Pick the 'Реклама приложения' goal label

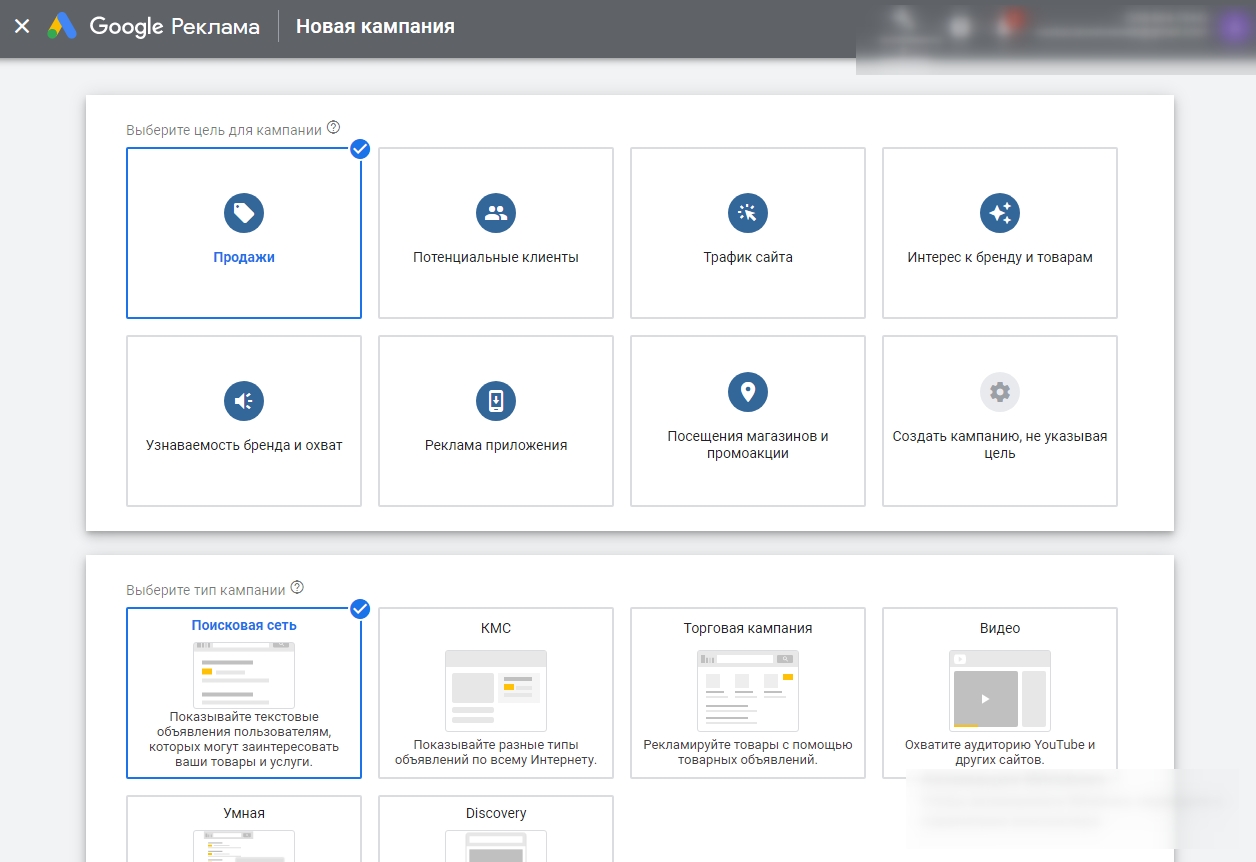(496, 445)
